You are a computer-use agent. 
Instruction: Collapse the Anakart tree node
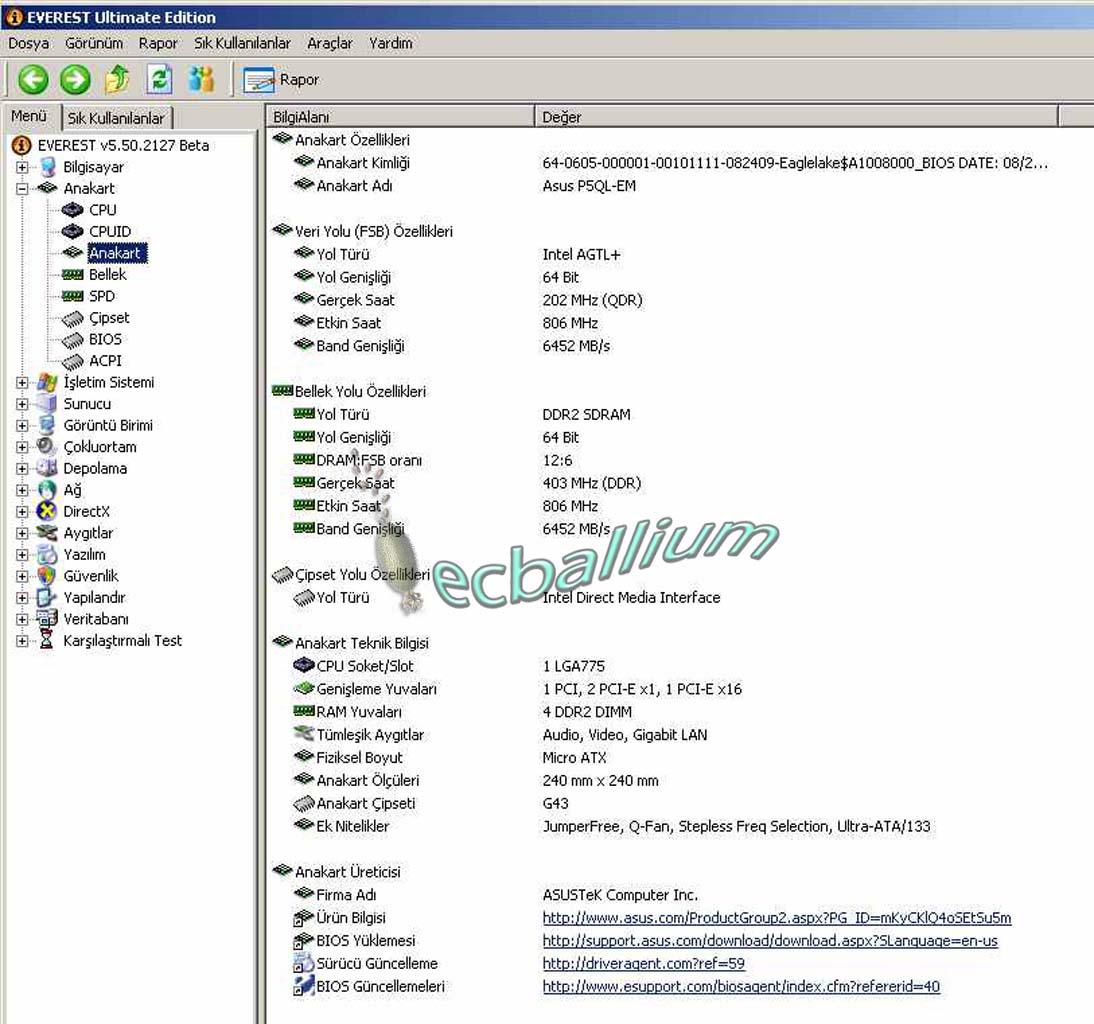[x=22, y=189]
